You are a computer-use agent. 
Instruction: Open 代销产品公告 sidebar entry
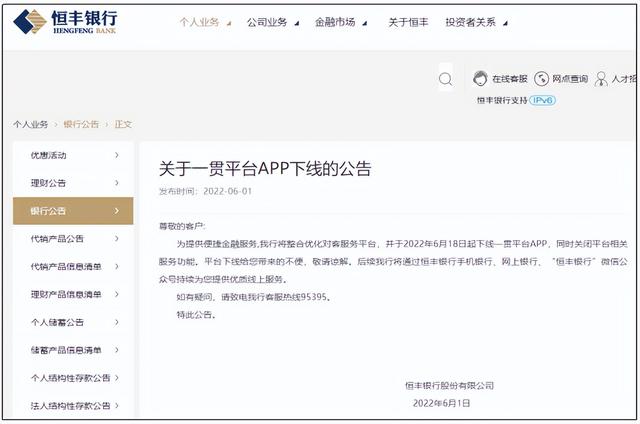pos(73,239)
